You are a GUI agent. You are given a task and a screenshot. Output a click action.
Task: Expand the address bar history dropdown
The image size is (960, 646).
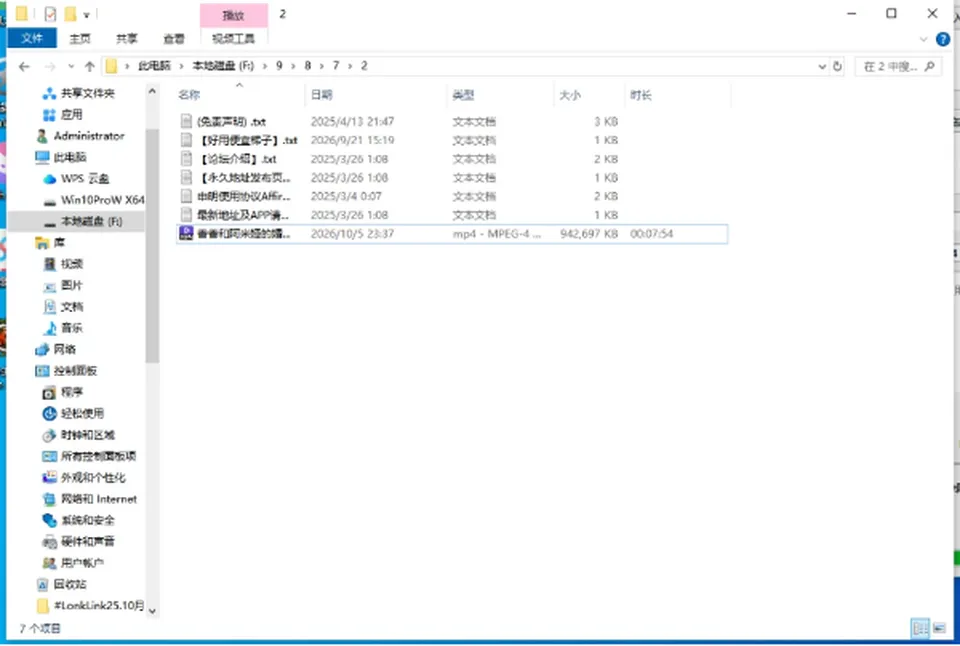coord(822,66)
